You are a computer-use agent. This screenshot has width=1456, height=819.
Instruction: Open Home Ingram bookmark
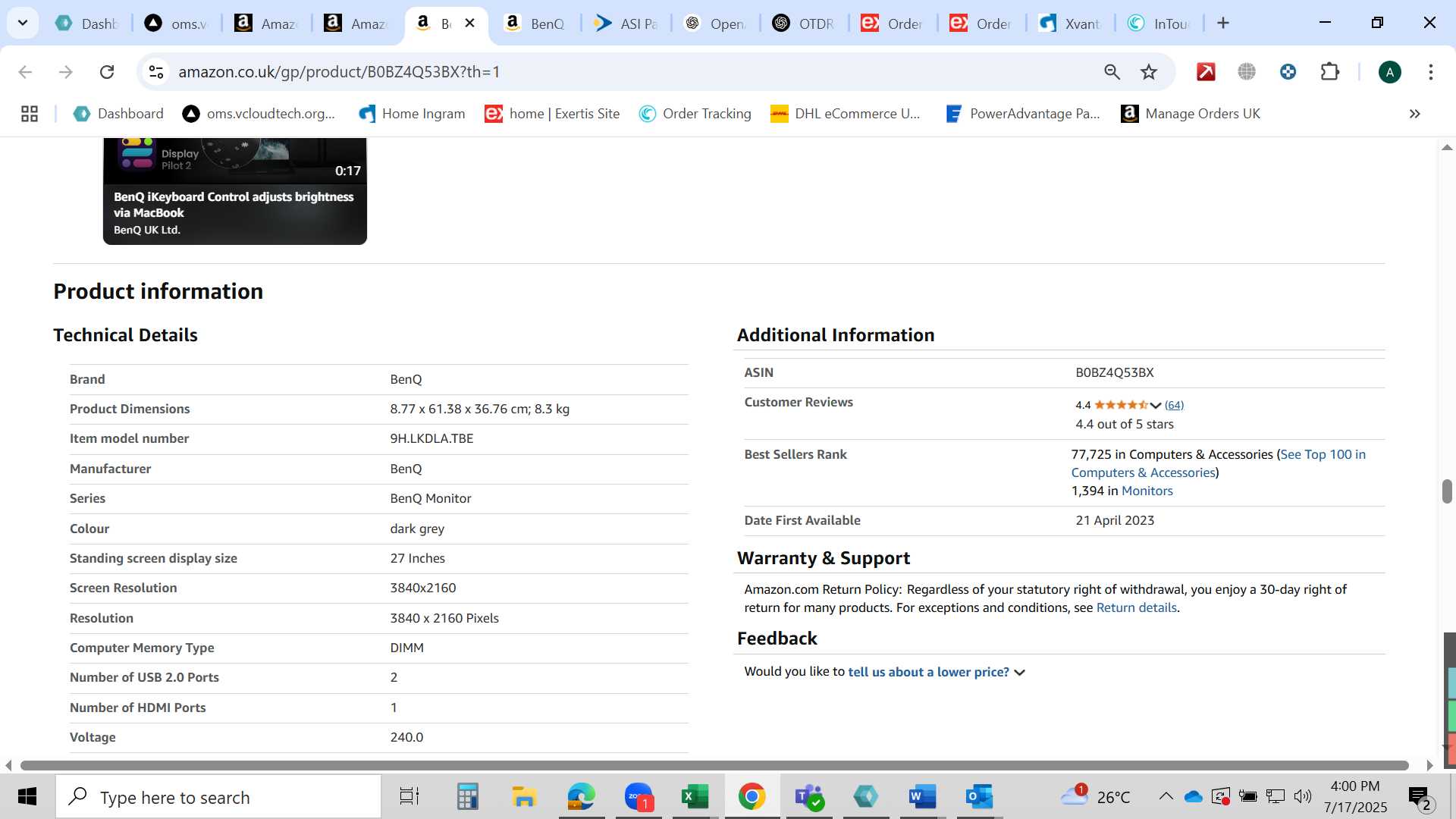click(x=412, y=114)
